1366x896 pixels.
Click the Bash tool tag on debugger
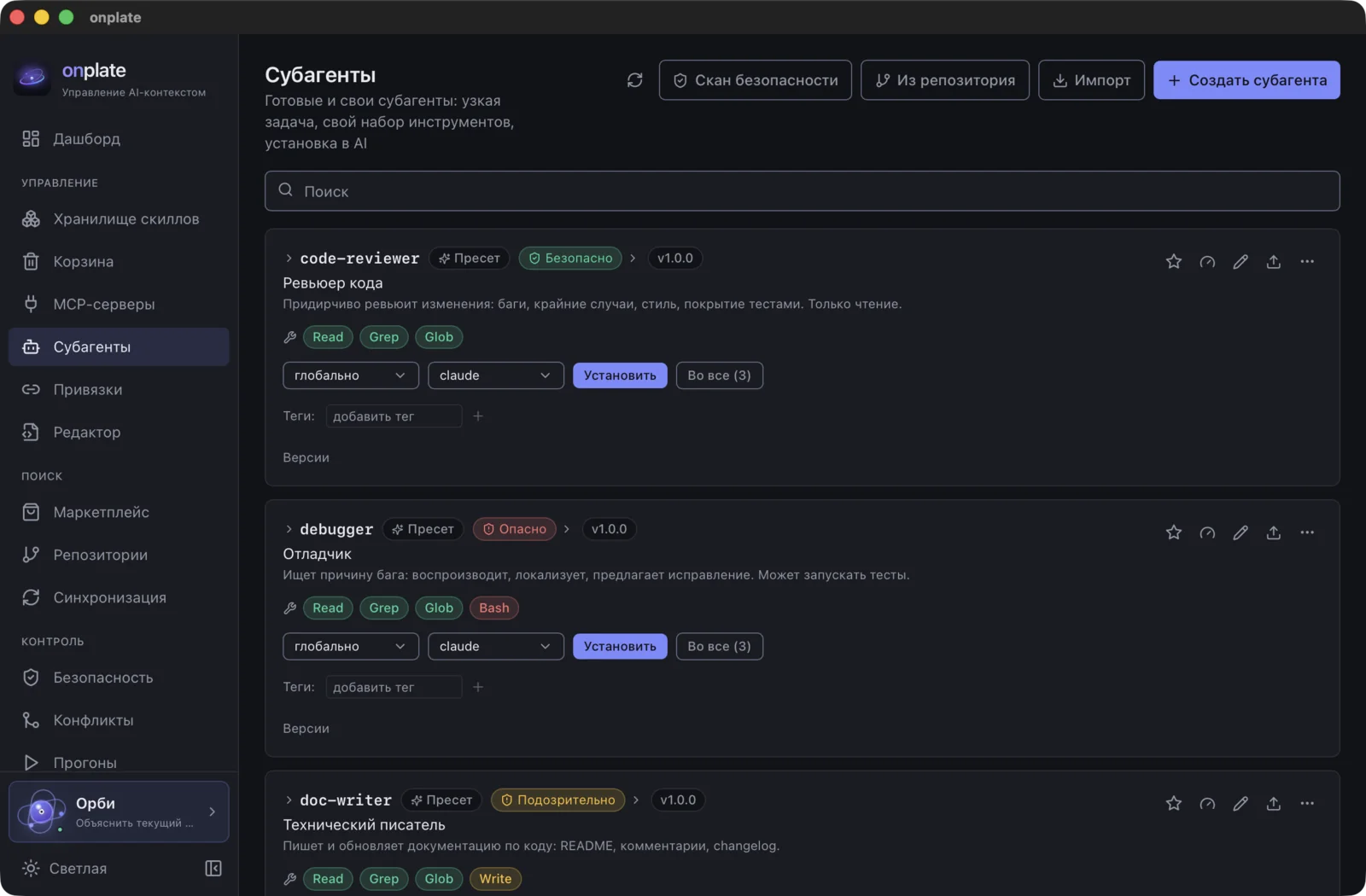pyautogui.click(x=494, y=608)
